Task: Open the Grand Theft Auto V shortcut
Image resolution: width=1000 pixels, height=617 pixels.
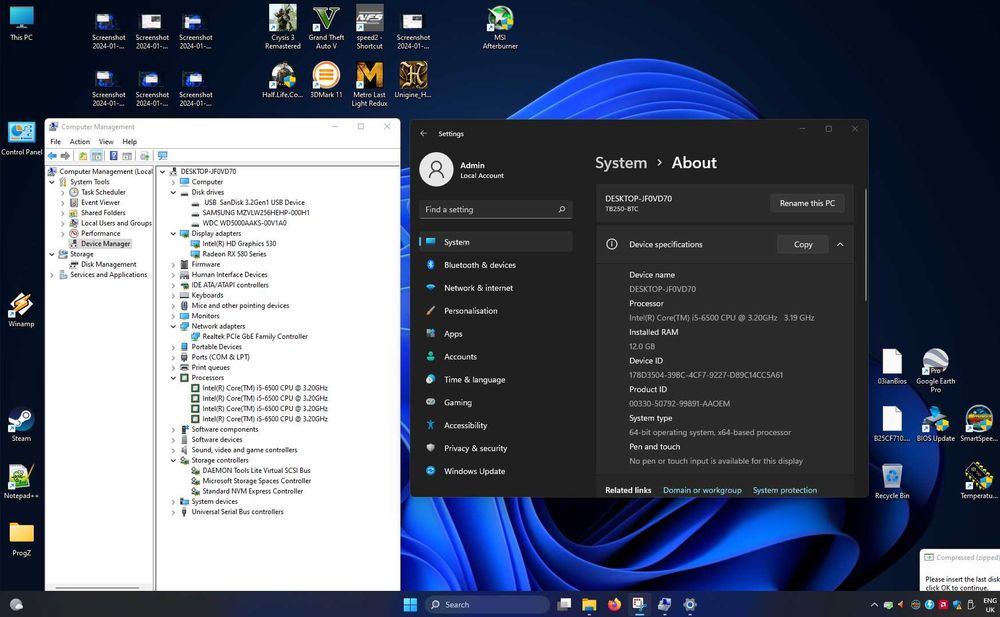Action: 326,20
